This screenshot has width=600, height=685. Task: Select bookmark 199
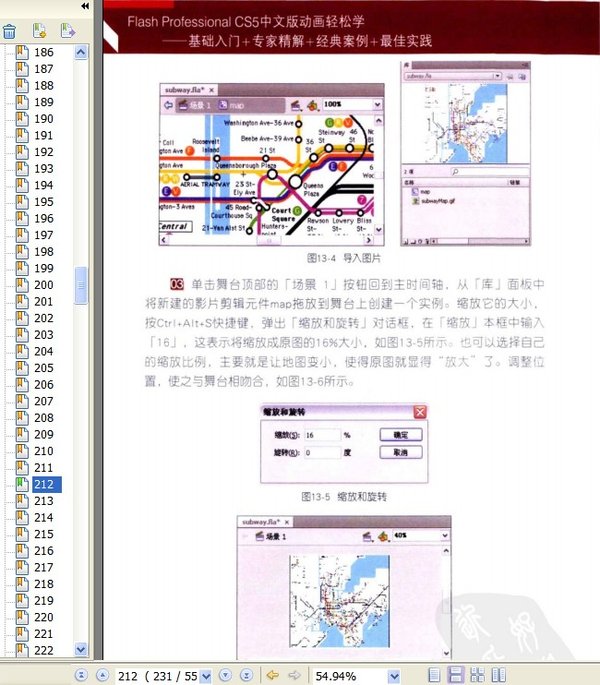44,268
